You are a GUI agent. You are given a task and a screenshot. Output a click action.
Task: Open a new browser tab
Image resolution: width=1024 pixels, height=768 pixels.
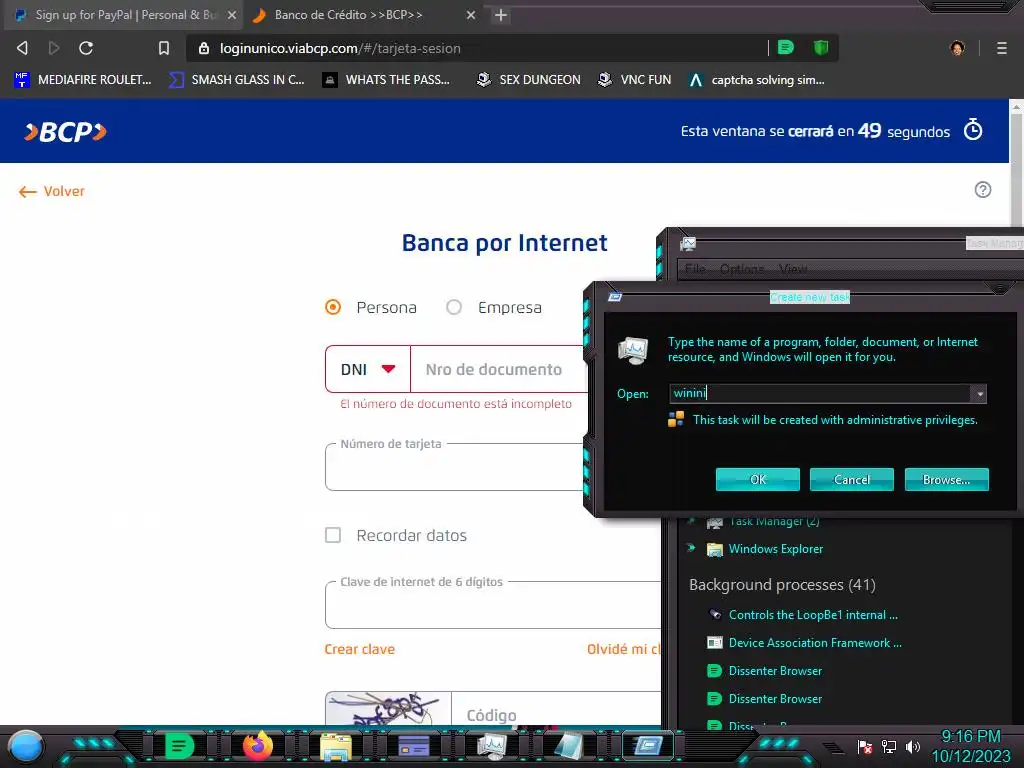pos(501,15)
